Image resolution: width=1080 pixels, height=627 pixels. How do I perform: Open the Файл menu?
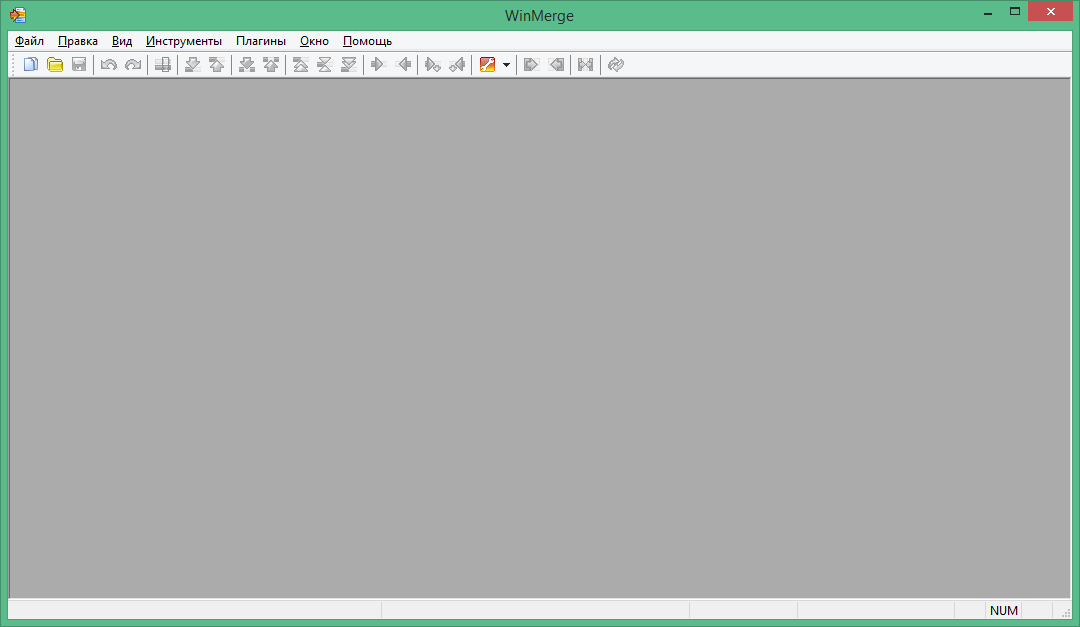click(x=28, y=41)
